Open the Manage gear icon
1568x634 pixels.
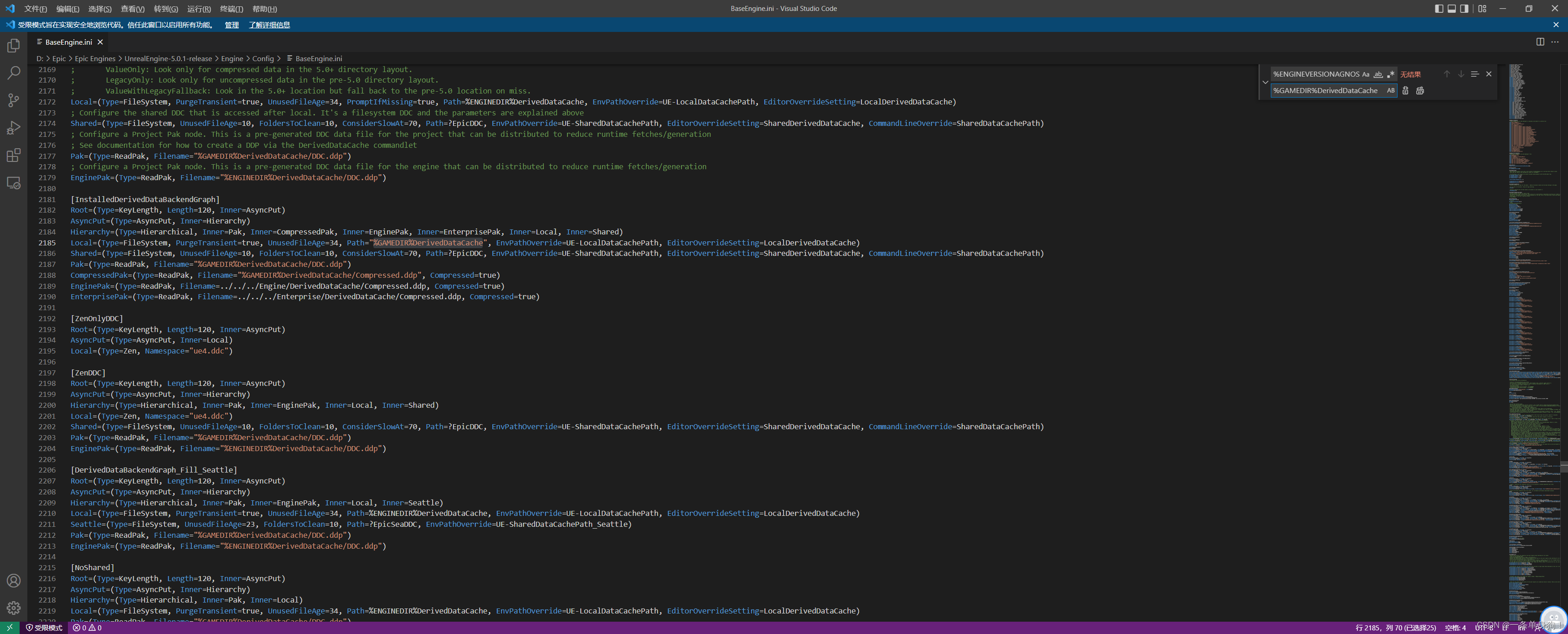point(13,607)
